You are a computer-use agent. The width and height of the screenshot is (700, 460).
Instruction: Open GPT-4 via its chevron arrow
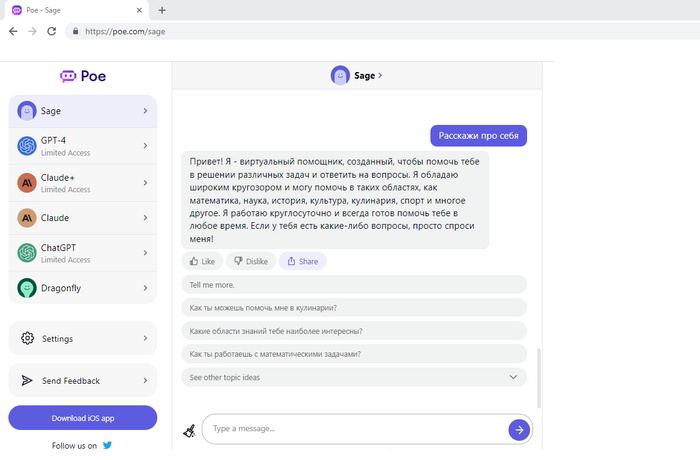tap(145, 146)
